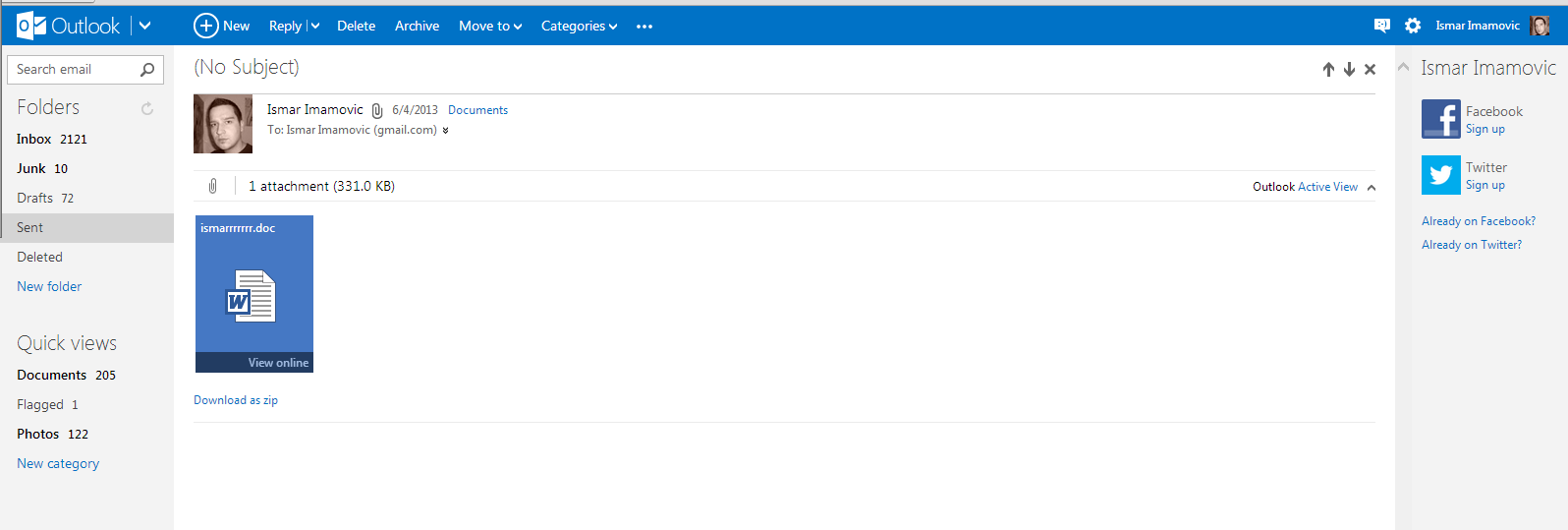Viewport: 1568px width, 530px height.
Task: Collapse the Outlook Active View section
Action: coord(1372,187)
